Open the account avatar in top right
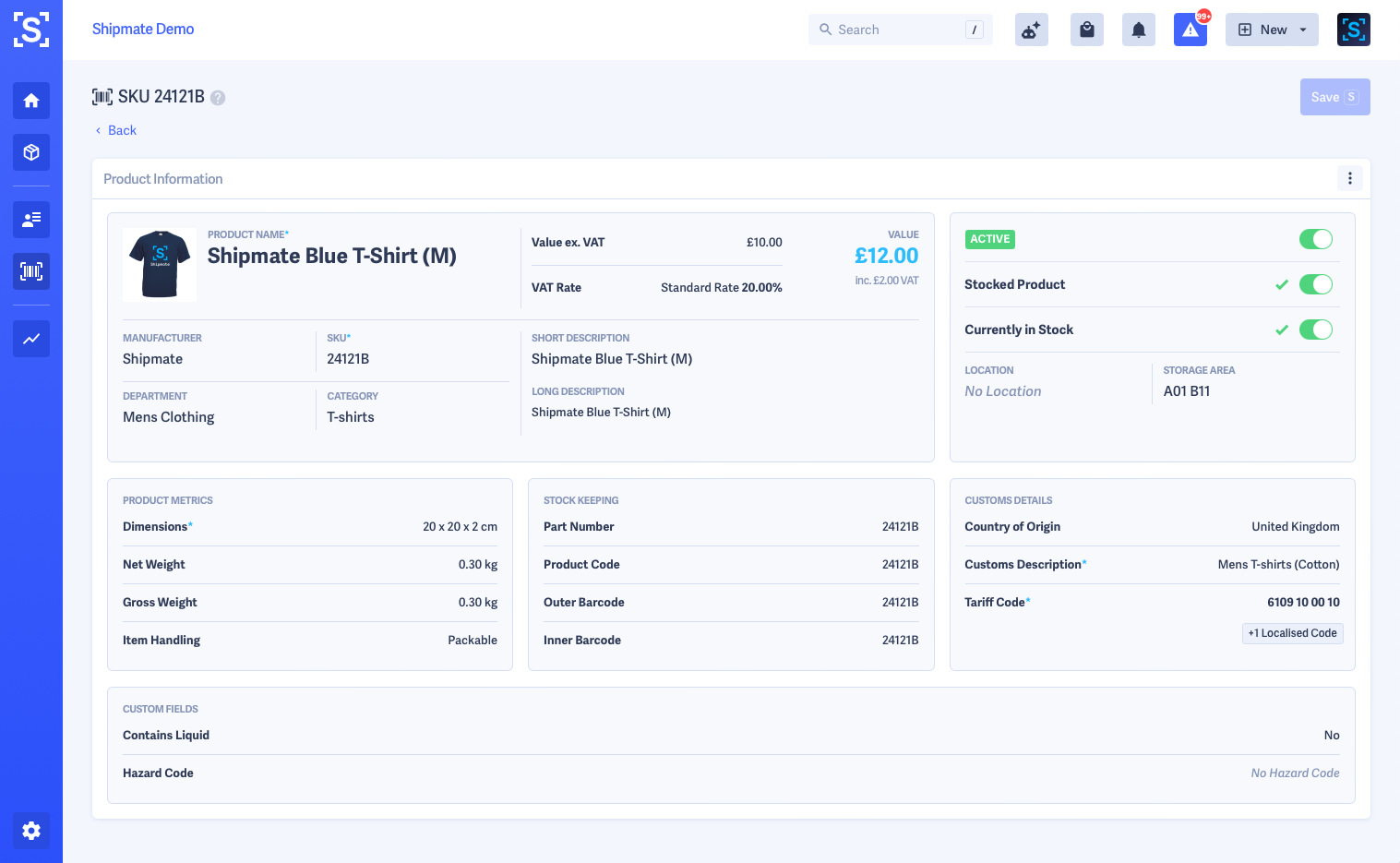1400x863 pixels. pos(1354,30)
